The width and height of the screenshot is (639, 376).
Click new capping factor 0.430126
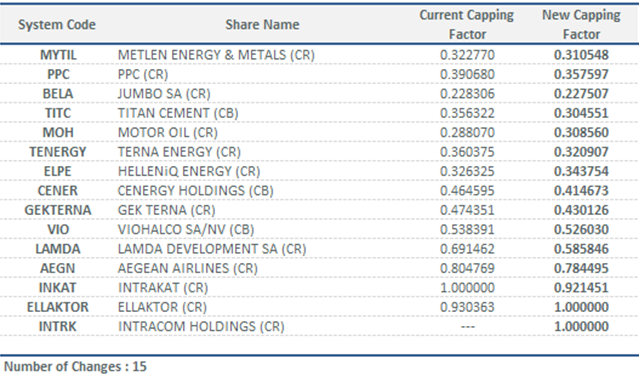point(582,210)
